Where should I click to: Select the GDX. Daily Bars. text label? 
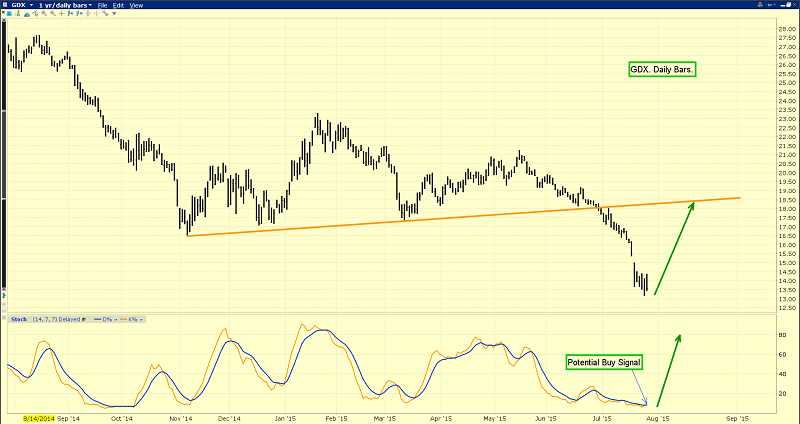(x=661, y=69)
